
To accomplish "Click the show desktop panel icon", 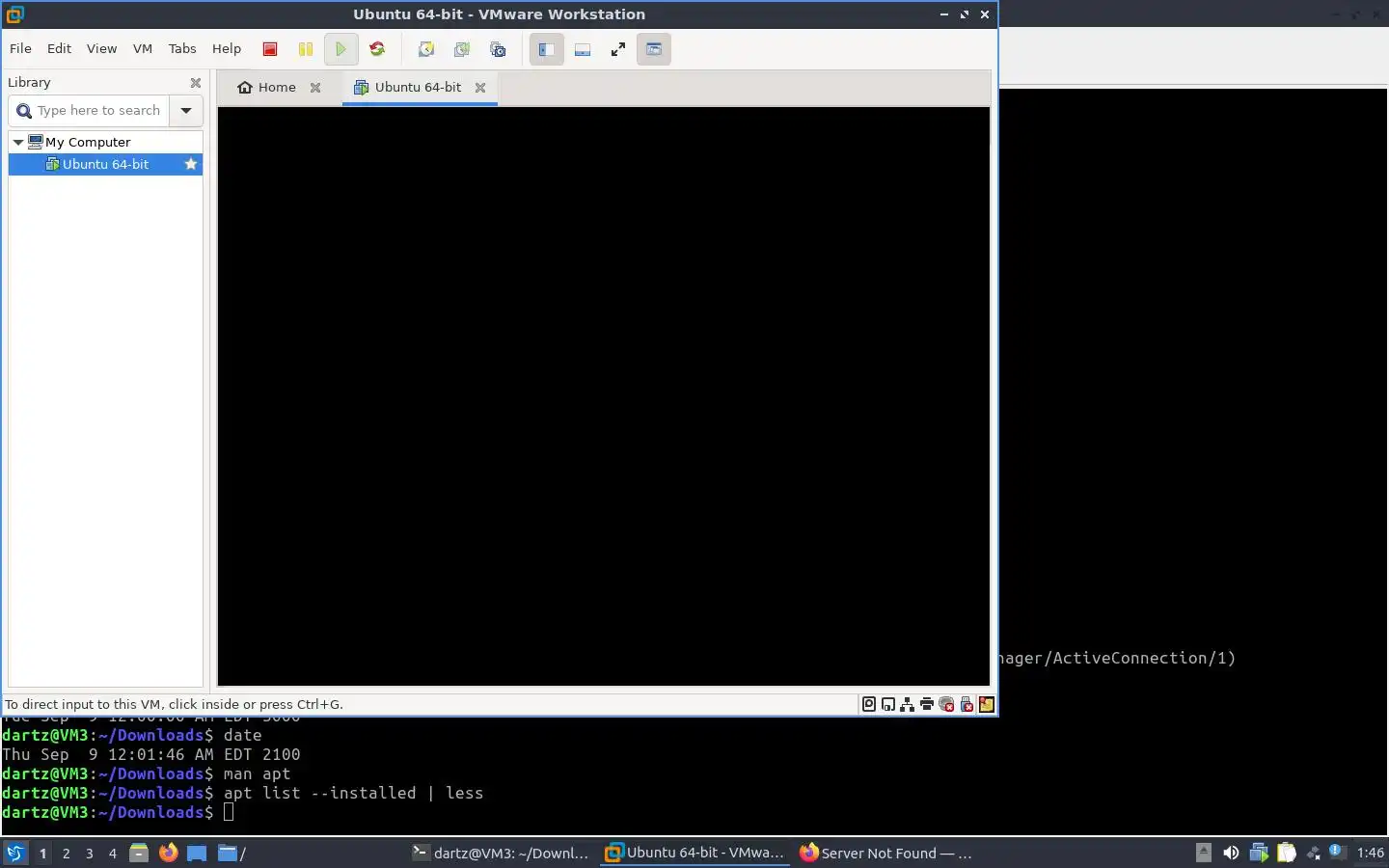I will (x=197, y=853).
